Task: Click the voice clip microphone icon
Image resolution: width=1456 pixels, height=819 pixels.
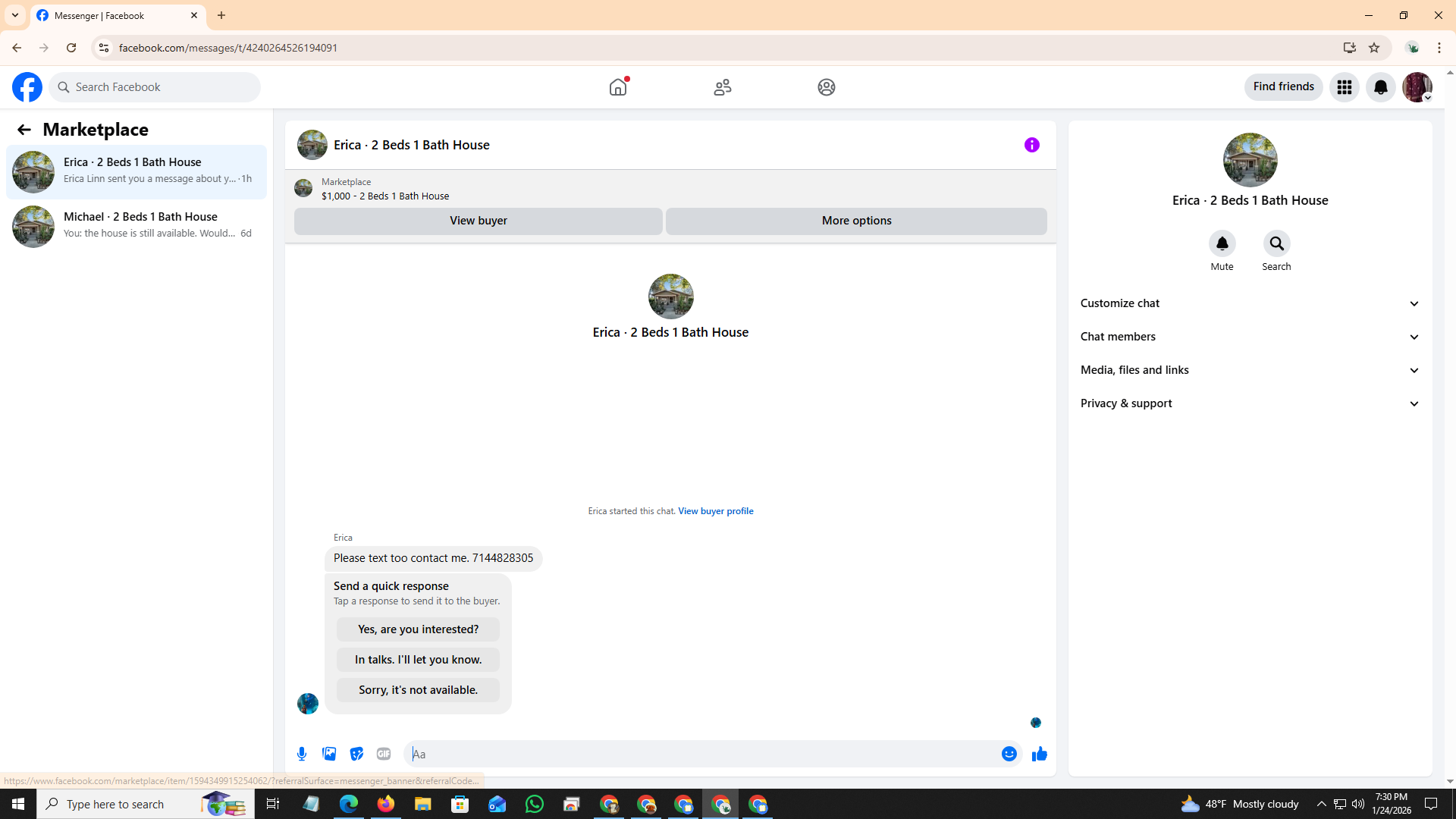Action: (x=302, y=754)
